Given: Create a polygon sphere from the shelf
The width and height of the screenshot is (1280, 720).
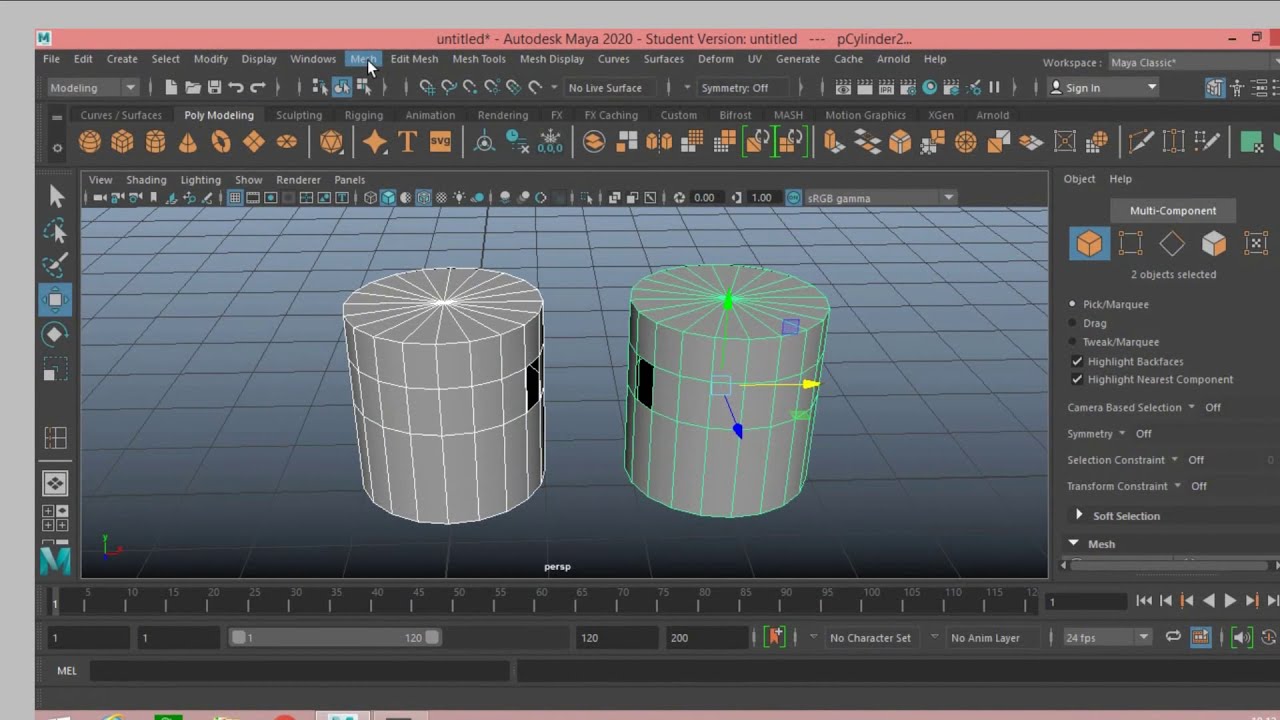Looking at the screenshot, I should click(90, 142).
